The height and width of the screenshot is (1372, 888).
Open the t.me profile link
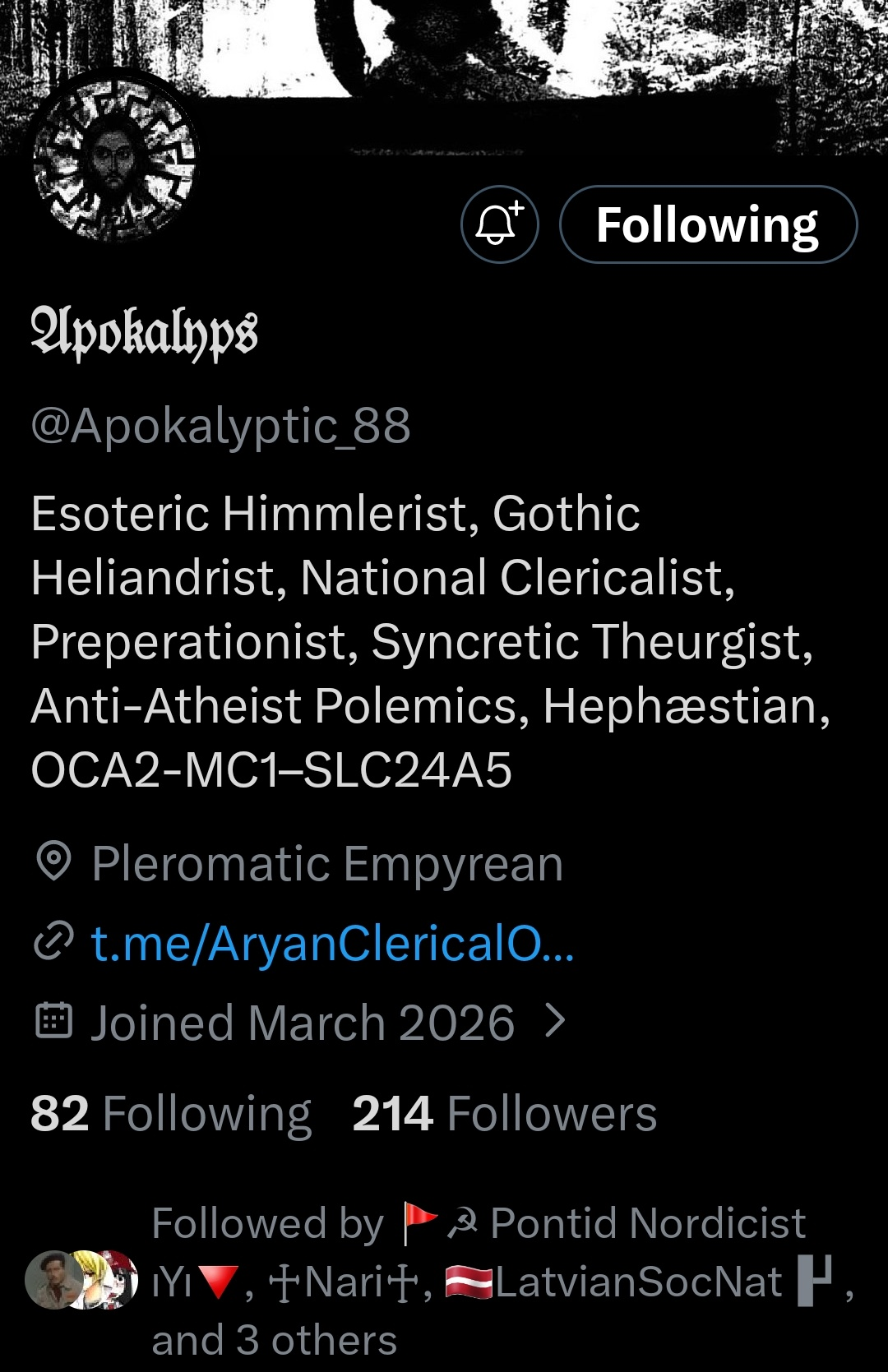(332, 943)
